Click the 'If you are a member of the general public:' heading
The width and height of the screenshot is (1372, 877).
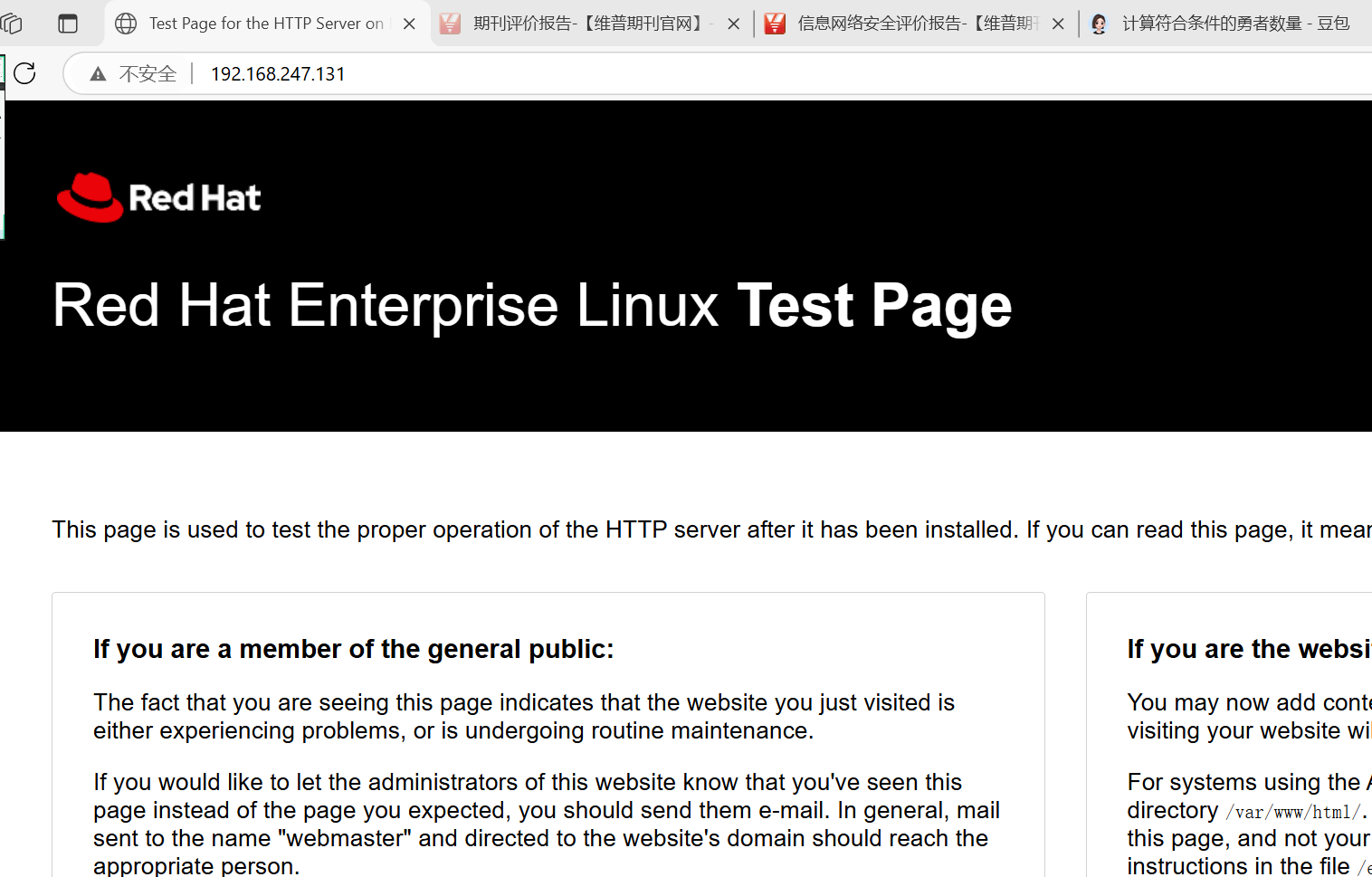(354, 649)
